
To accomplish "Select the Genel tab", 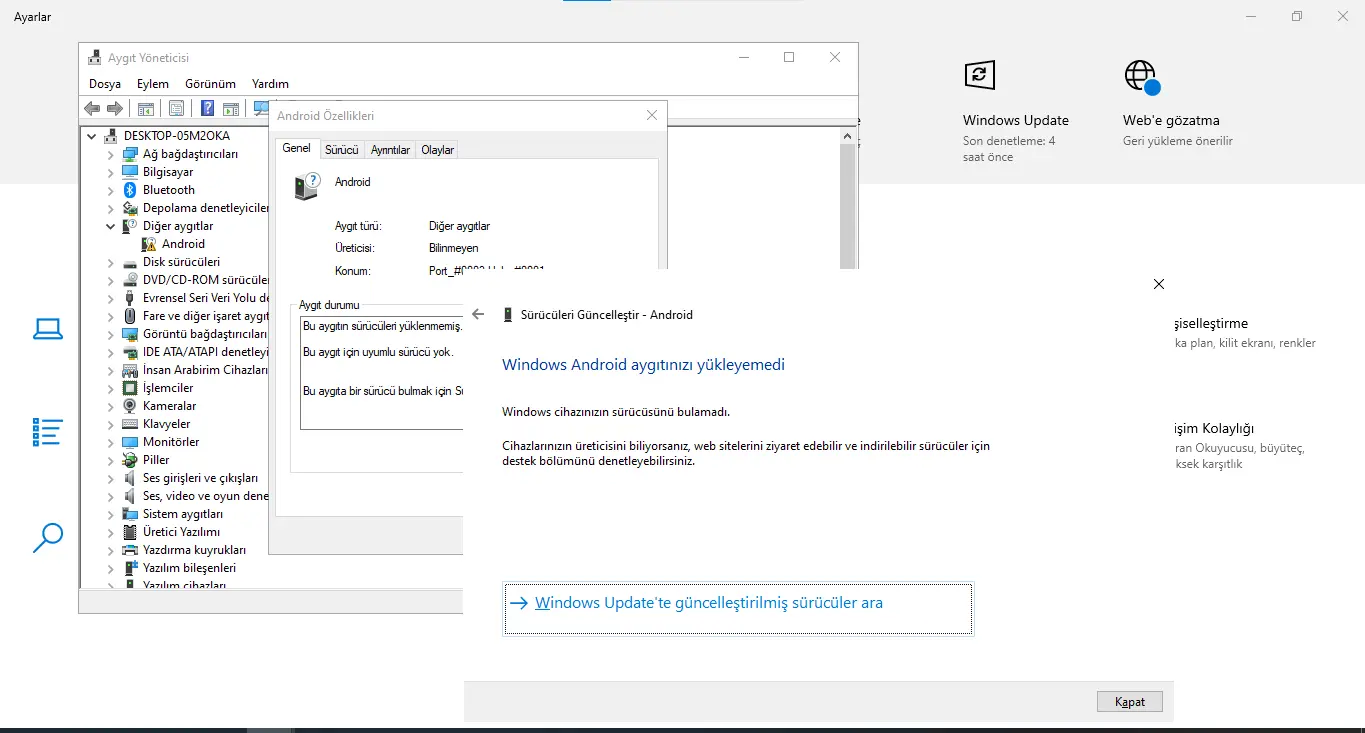I will [x=297, y=148].
